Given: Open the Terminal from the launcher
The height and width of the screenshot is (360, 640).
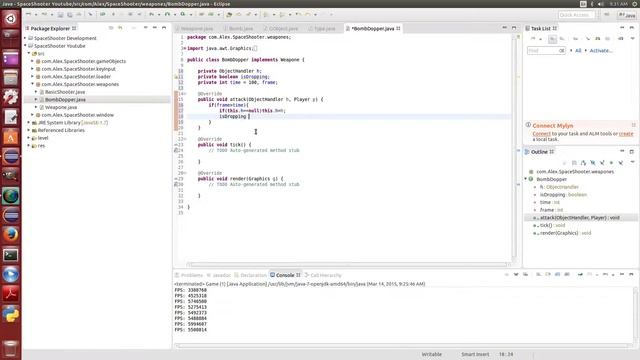Looking at the screenshot, I should click(x=11, y=255).
